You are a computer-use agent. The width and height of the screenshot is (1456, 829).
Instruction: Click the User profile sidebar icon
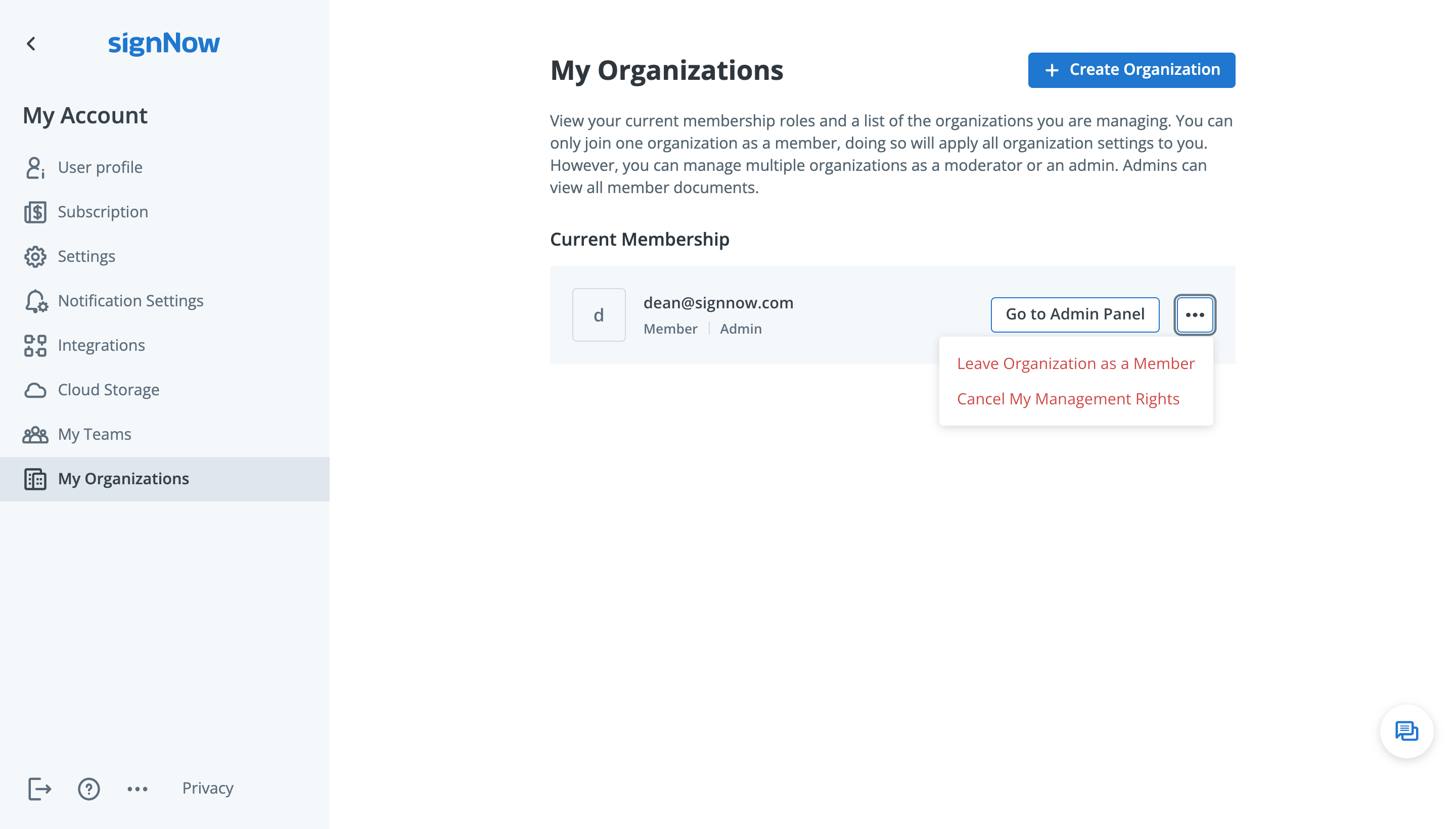click(x=36, y=167)
